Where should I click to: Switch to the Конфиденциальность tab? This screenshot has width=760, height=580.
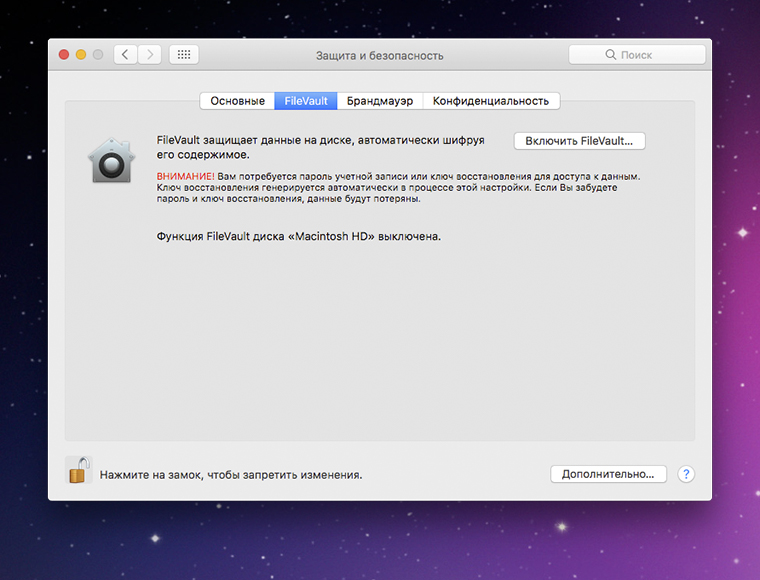(491, 101)
